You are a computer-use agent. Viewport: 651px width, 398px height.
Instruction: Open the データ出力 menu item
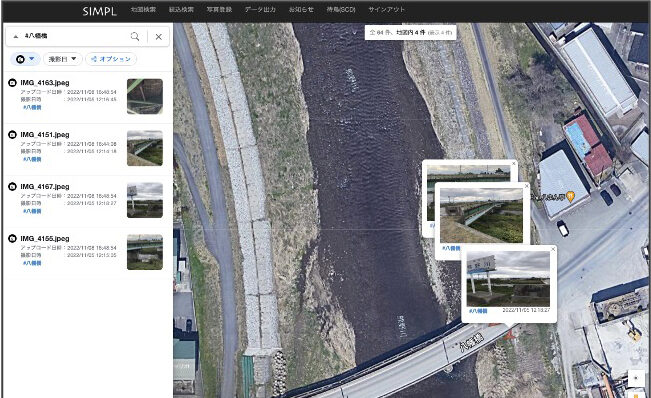coord(260,10)
